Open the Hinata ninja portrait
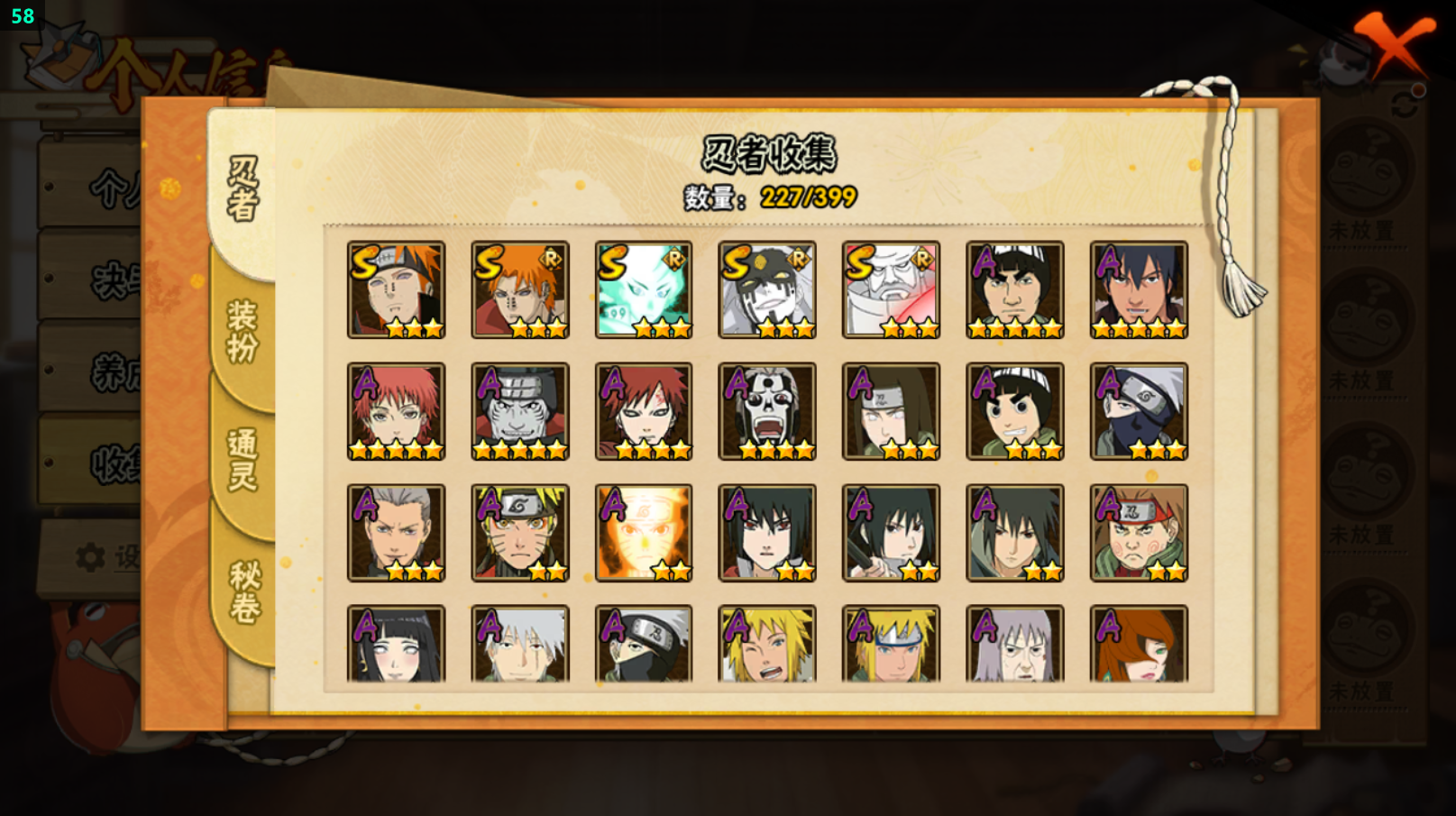The height and width of the screenshot is (816, 1456). [396, 644]
